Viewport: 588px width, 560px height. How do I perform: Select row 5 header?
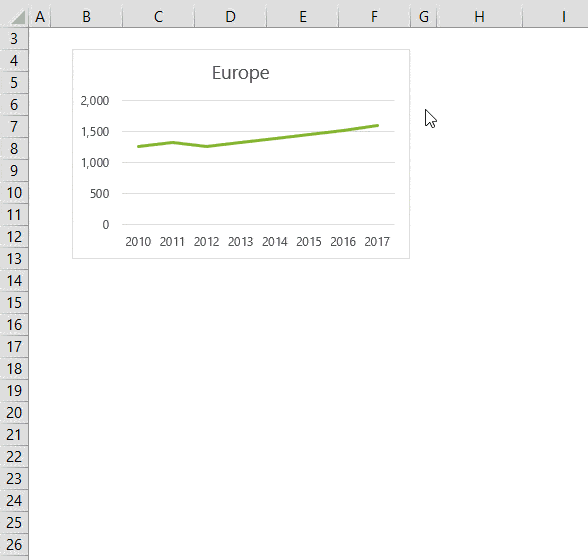pyautogui.click(x=14, y=83)
